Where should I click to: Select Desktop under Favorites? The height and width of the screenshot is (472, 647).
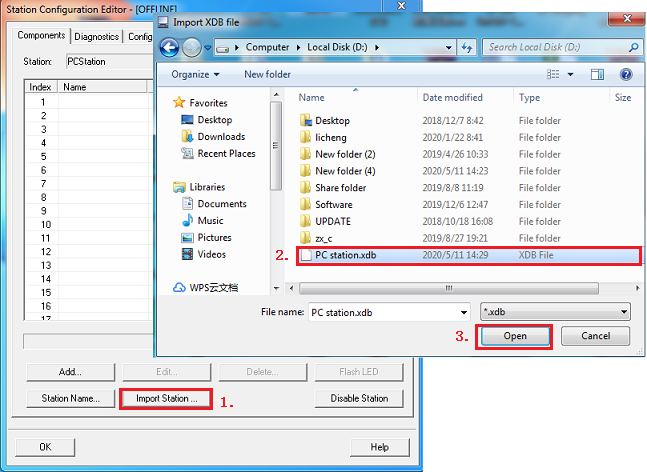tap(207, 120)
